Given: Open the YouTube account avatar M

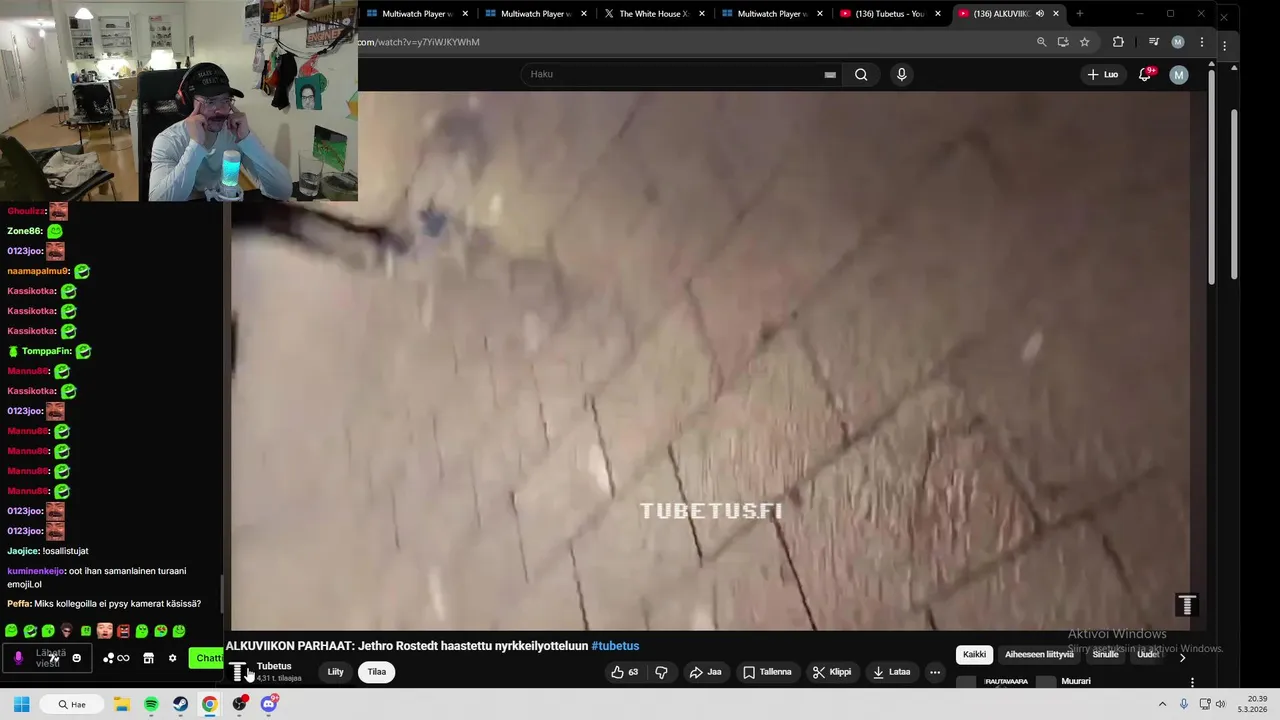Looking at the screenshot, I should point(1179,74).
